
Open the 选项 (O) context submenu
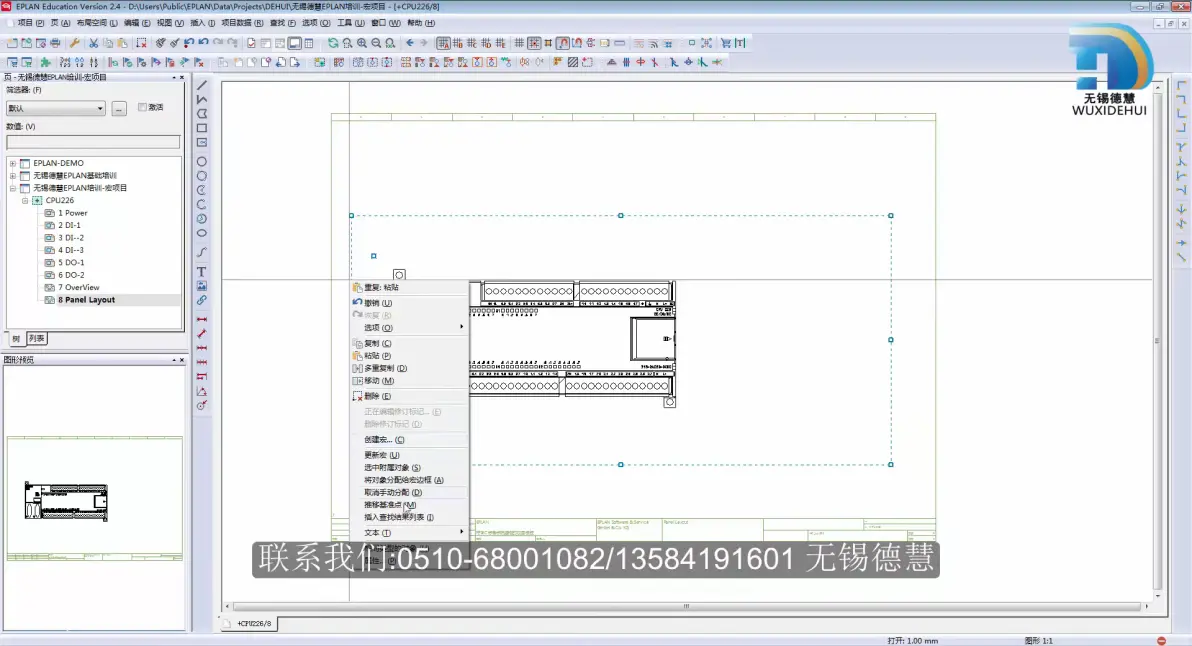point(409,328)
